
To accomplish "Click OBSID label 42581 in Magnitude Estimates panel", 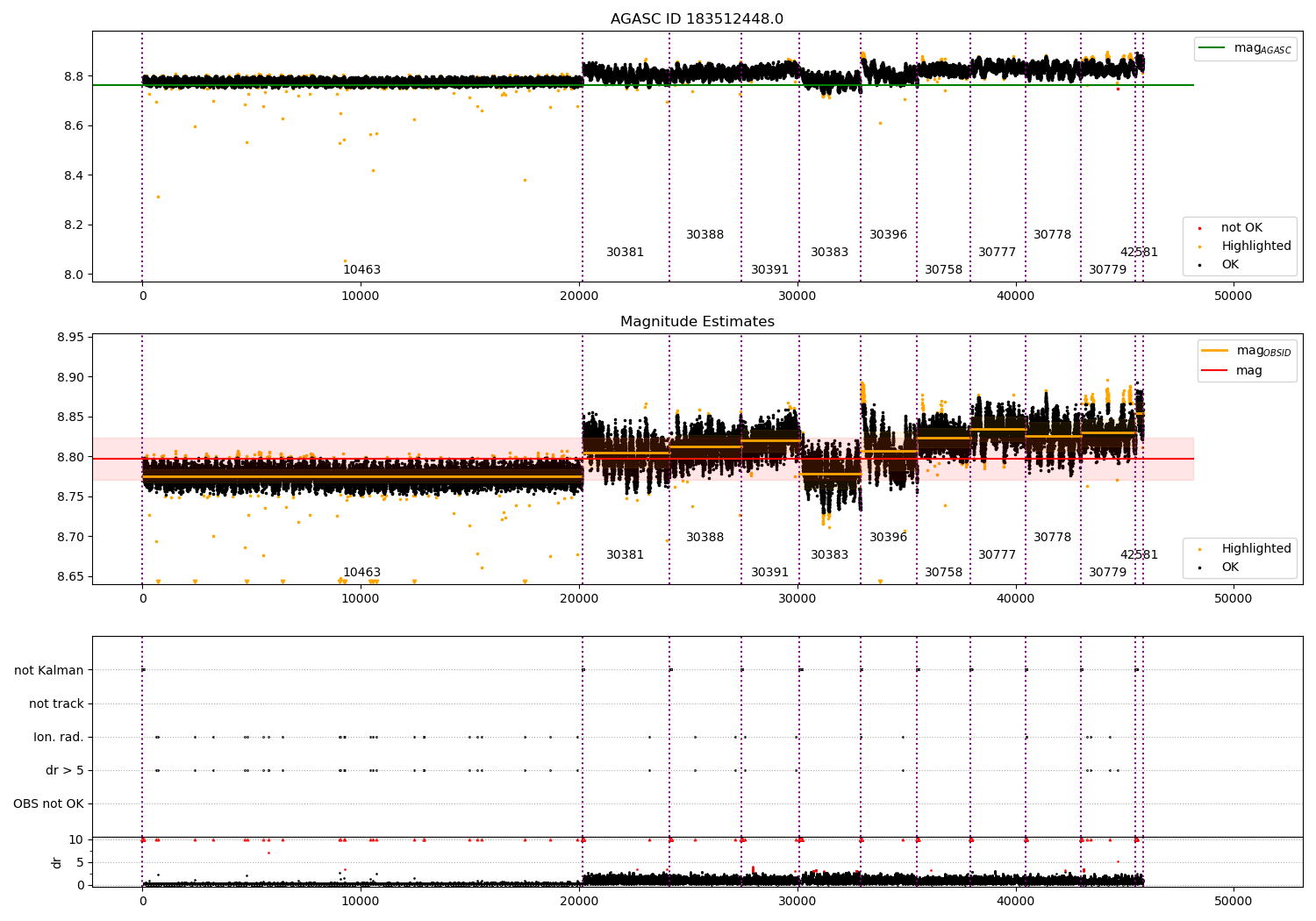I will coord(1139,555).
